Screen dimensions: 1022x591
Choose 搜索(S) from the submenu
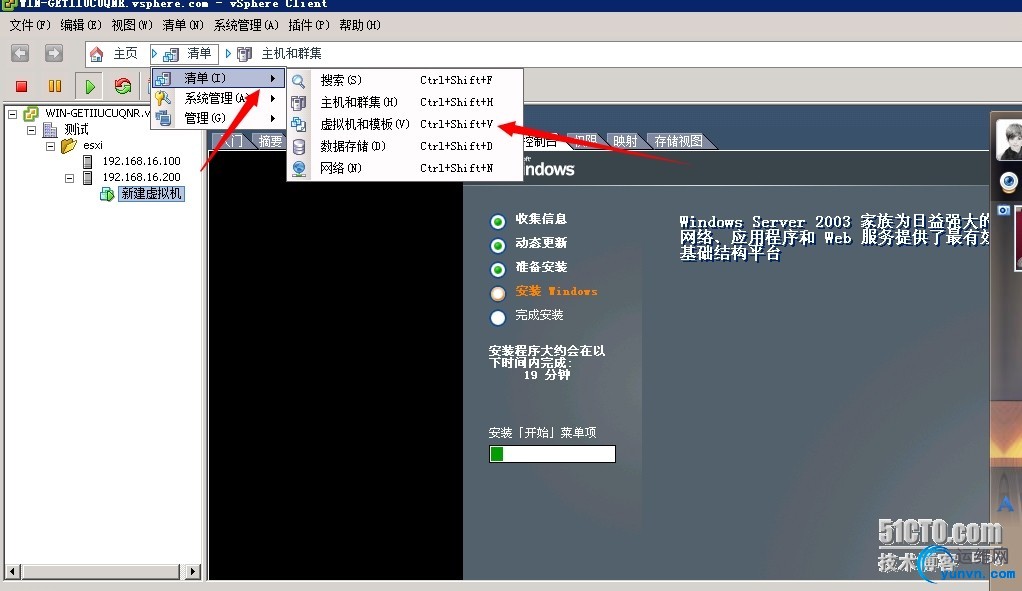click(404, 81)
